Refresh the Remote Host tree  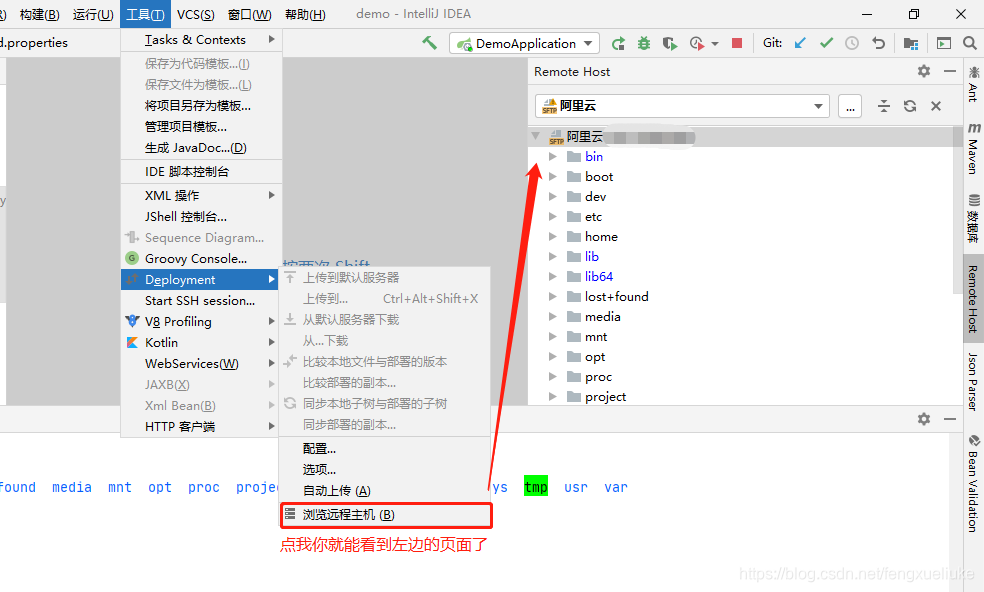click(x=910, y=106)
